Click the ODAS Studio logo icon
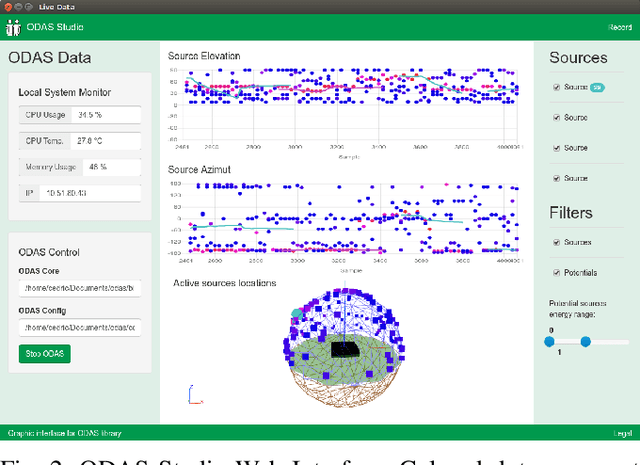This screenshot has height=465, width=640. 14,26
